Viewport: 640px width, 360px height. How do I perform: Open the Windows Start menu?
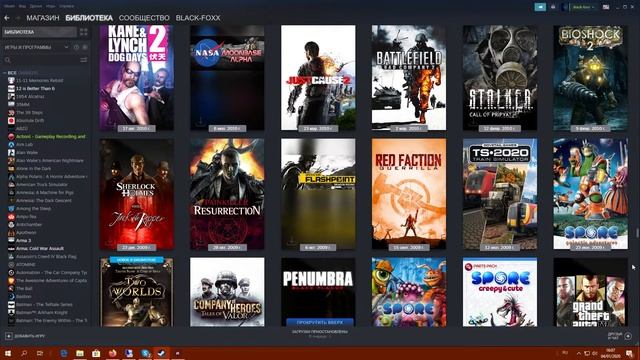point(8,353)
